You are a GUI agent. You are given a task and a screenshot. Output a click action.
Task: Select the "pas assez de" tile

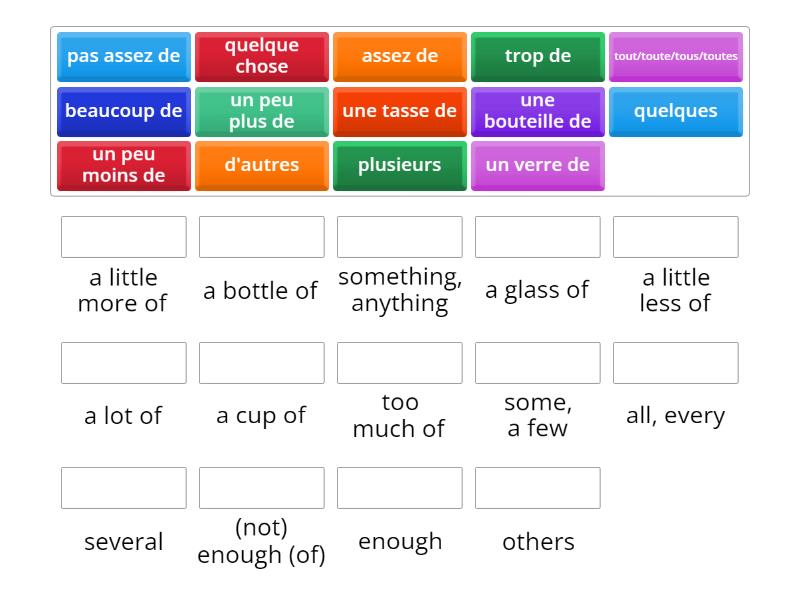point(123,56)
